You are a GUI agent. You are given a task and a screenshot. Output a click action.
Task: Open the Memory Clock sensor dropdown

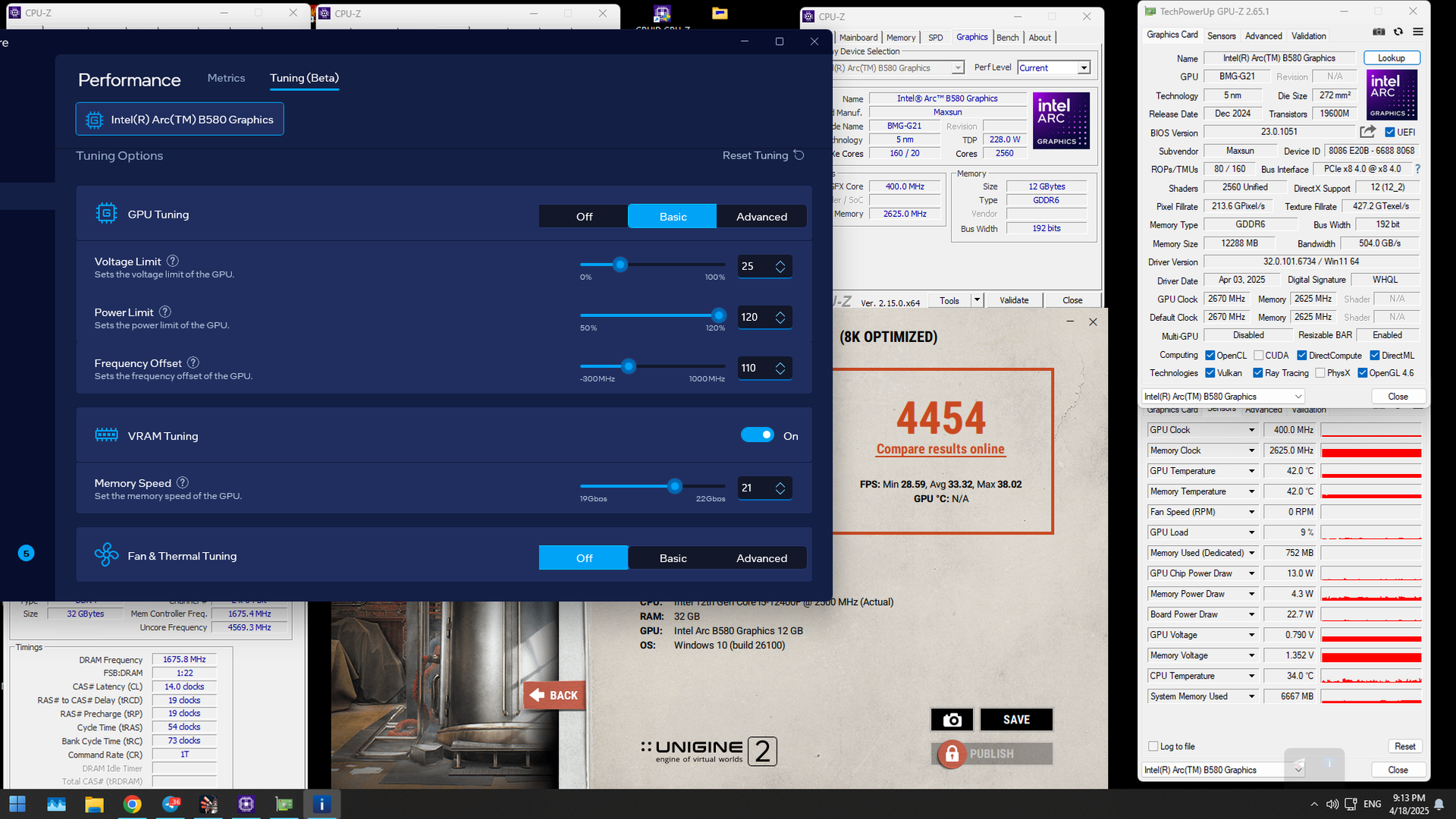tap(1251, 450)
